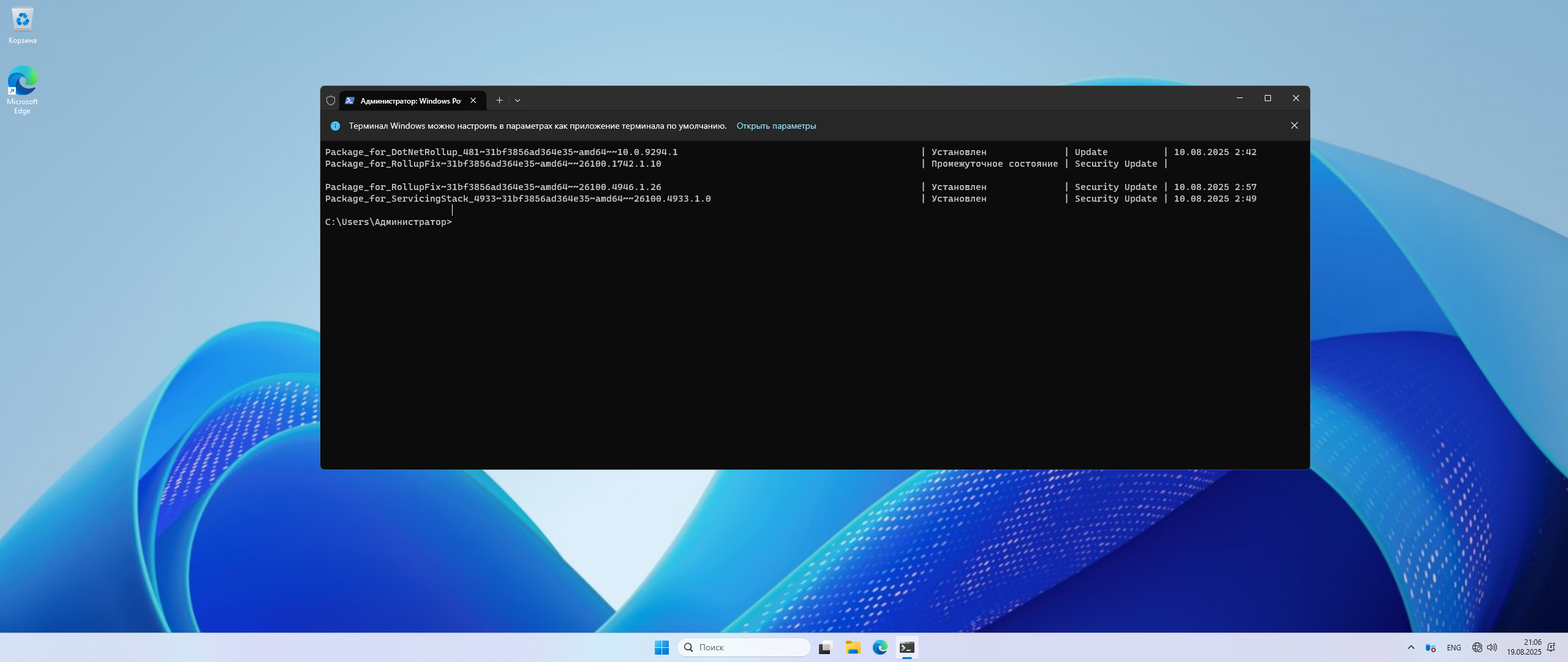Open the Открыть параметры link
The image size is (1568, 662).
pos(776,126)
